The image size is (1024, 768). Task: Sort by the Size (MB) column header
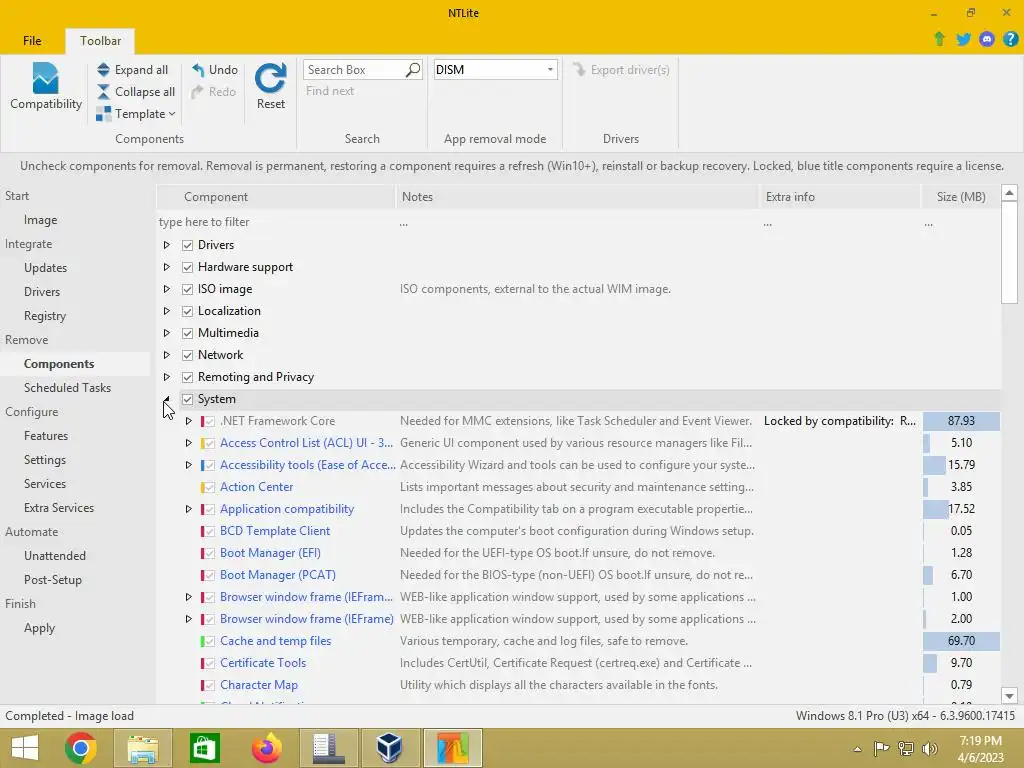[x=961, y=197]
